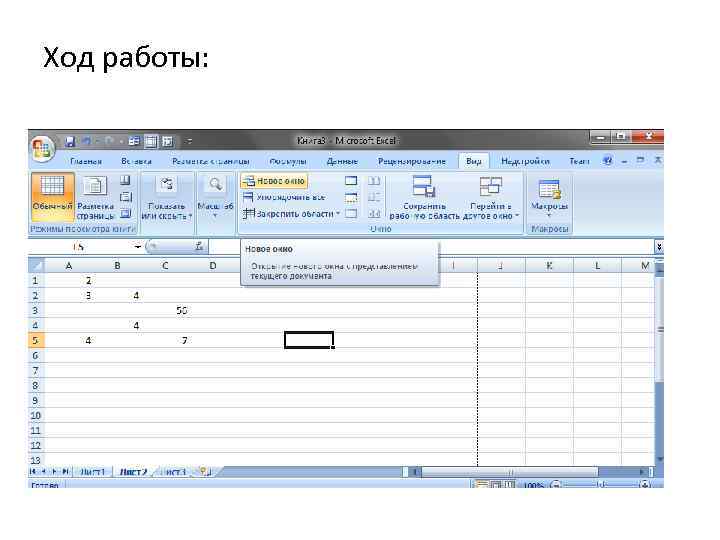The width and height of the screenshot is (720, 540).
Task: Click the Help question mark icon
Action: coord(608,161)
